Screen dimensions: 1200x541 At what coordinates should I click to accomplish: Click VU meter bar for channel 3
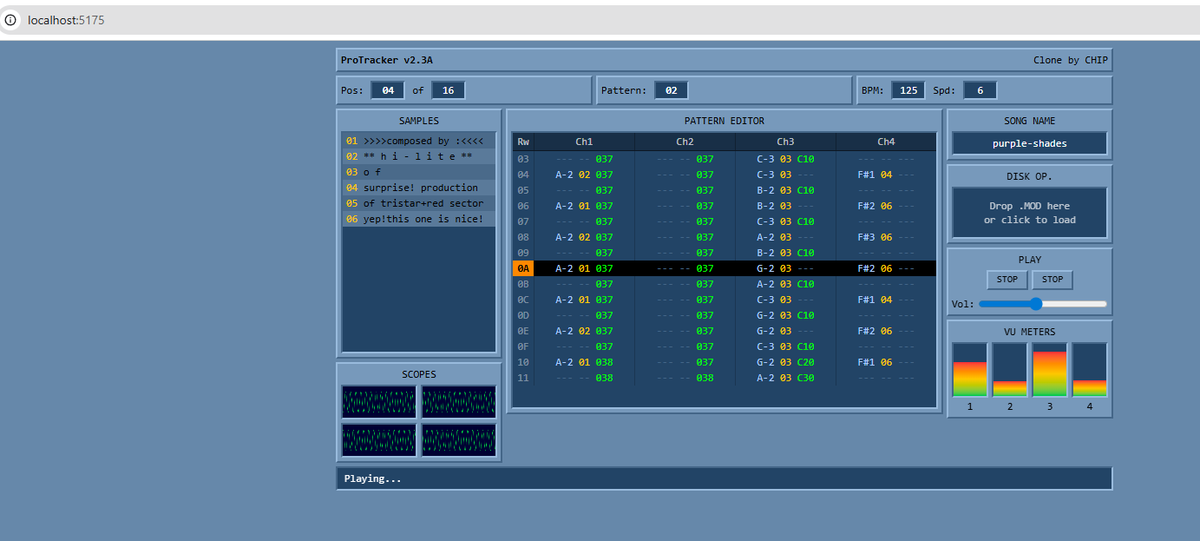click(1049, 370)
